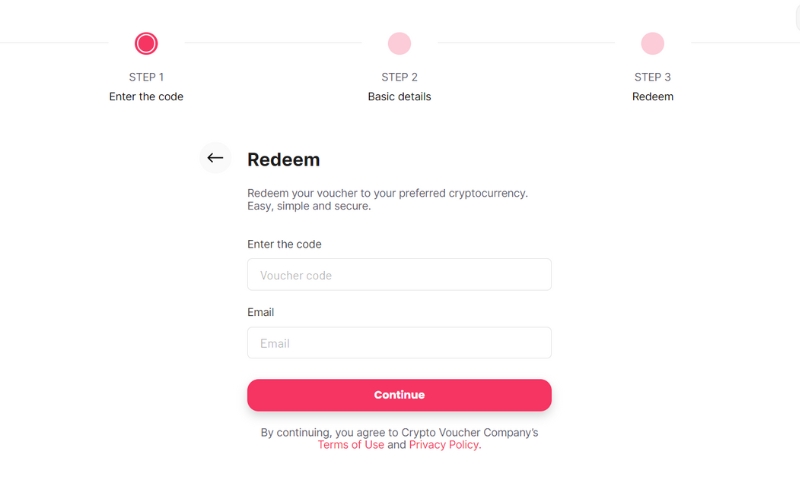Click the "Enter the code" field label
Image resolution: width=800 pixels, height=500 pixels.
pos(284,244)
